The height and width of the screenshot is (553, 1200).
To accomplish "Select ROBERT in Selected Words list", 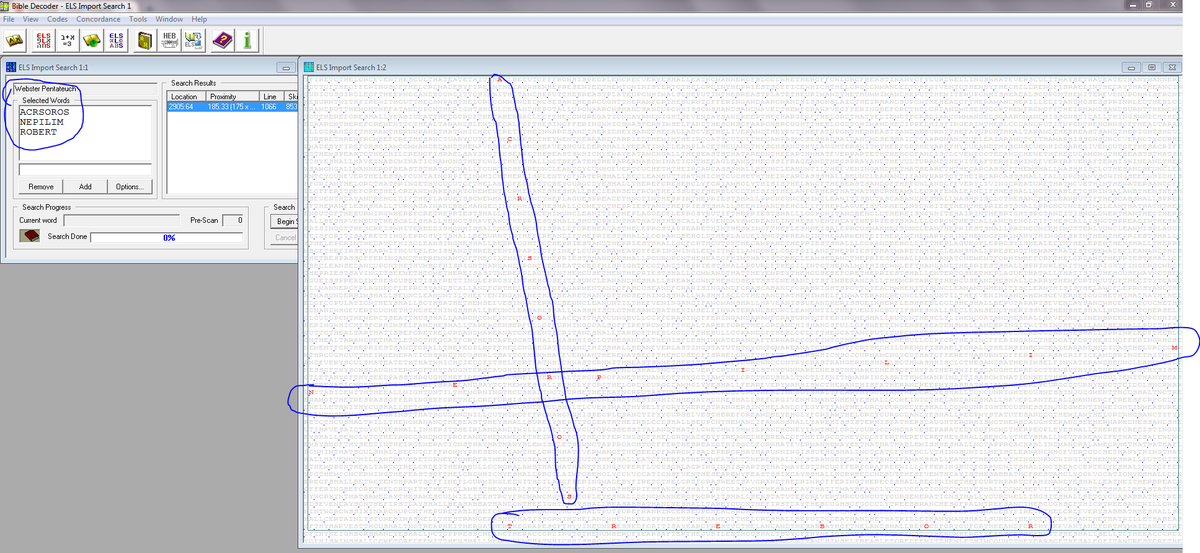I will point(37,132).
